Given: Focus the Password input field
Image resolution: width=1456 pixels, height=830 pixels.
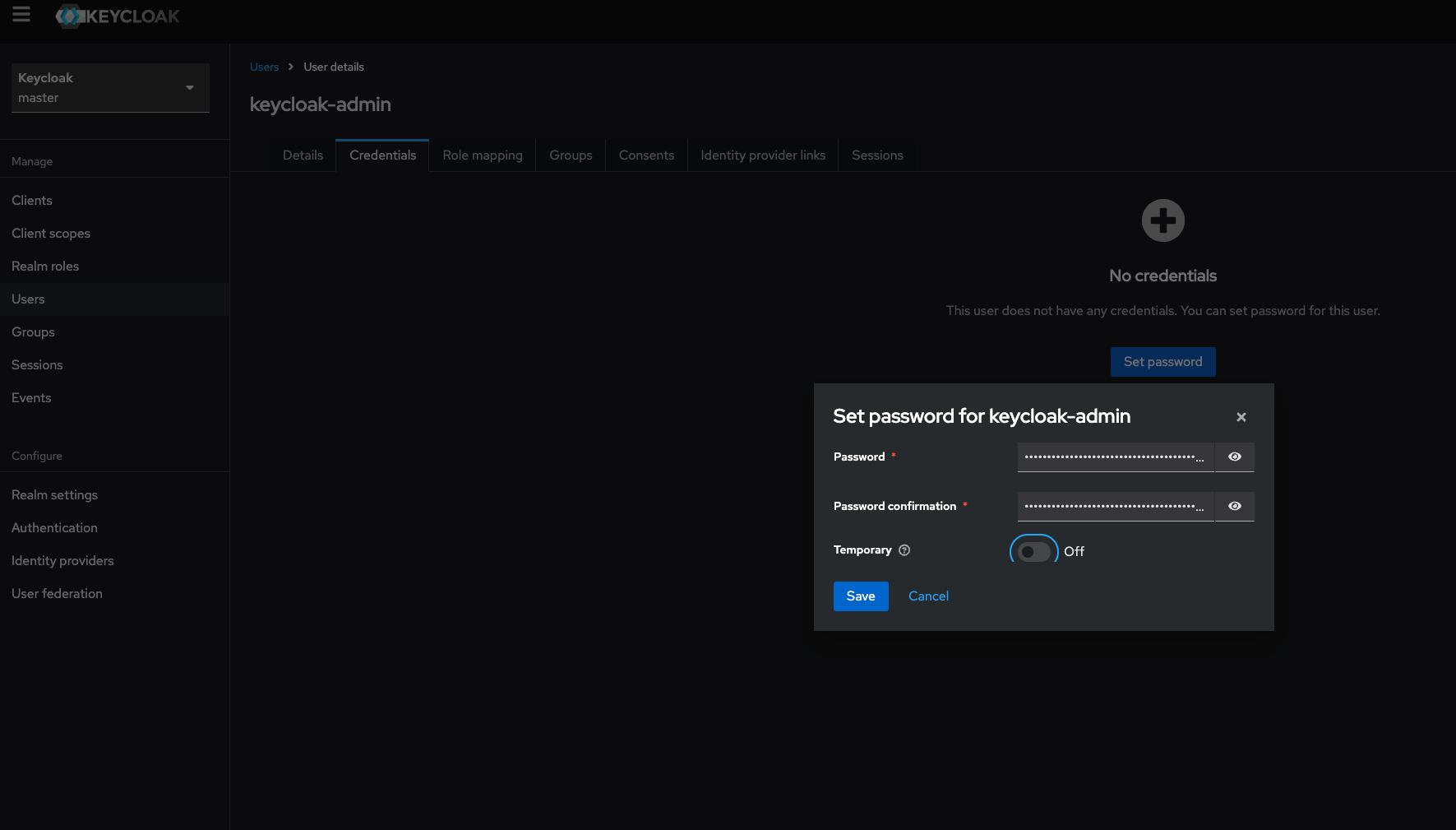Looking at the screenshot, I should [x=1116, y=457].
